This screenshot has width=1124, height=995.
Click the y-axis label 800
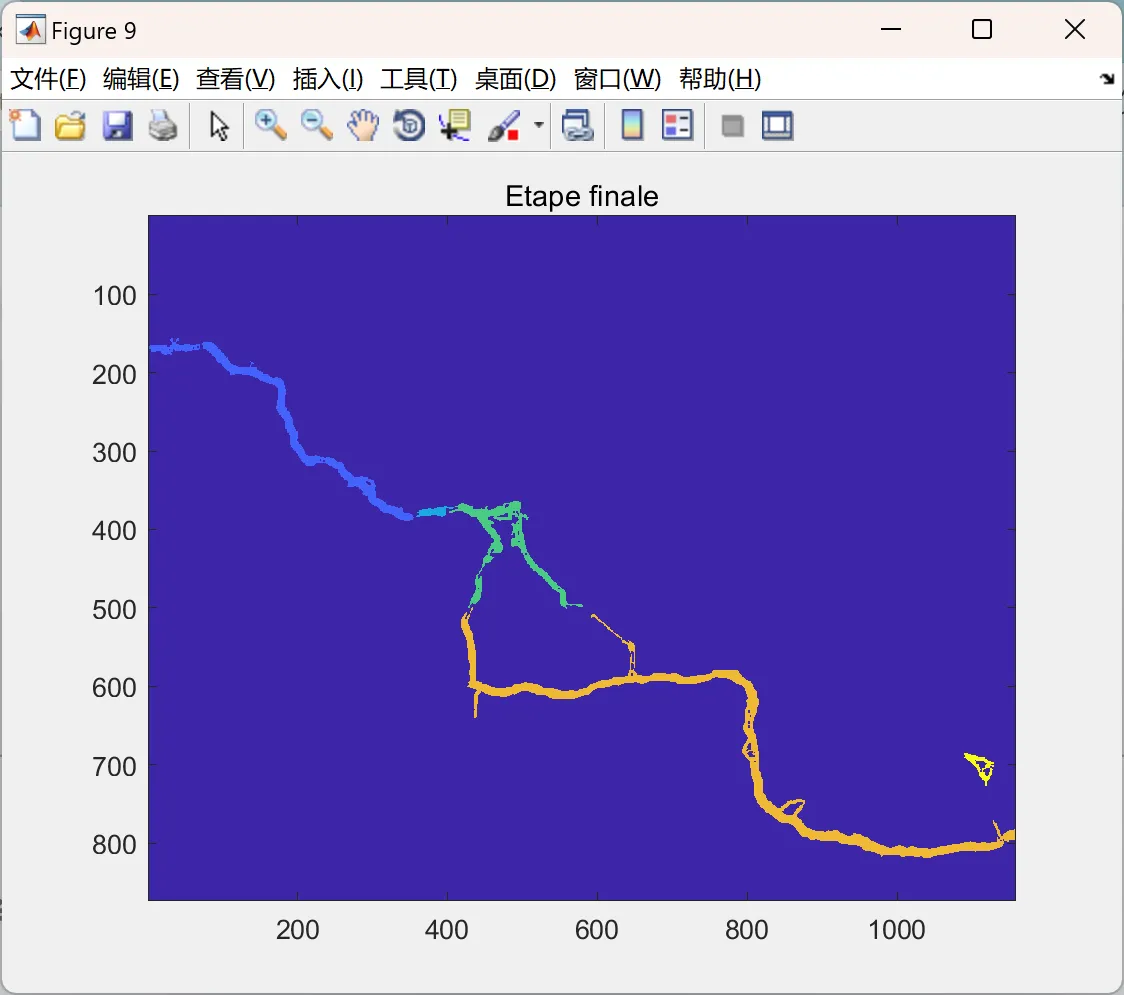[114, 845]
